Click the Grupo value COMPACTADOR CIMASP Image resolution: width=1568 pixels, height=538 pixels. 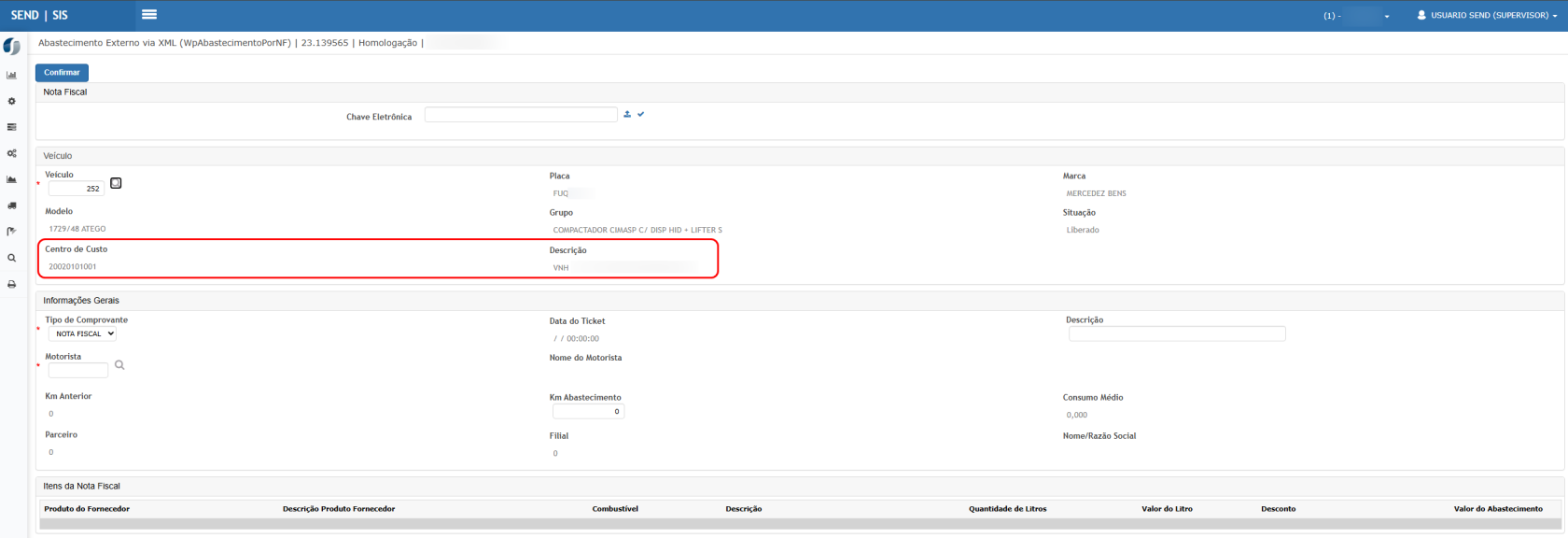[637, 230]
